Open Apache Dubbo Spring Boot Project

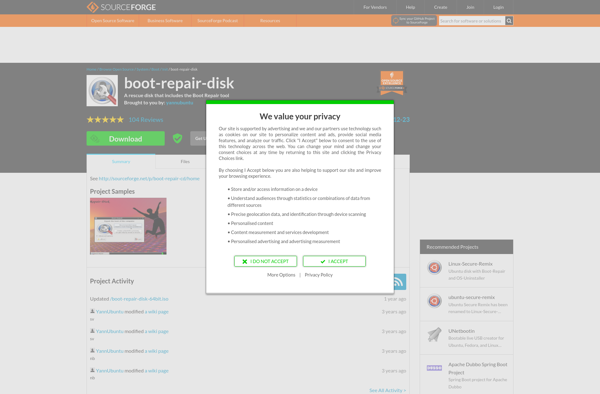[x=478, y=368]
